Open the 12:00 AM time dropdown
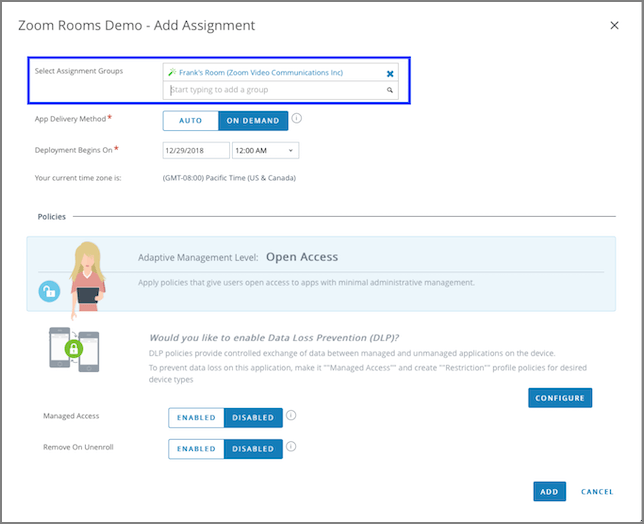The image size is (644, 524). point(265,150)
